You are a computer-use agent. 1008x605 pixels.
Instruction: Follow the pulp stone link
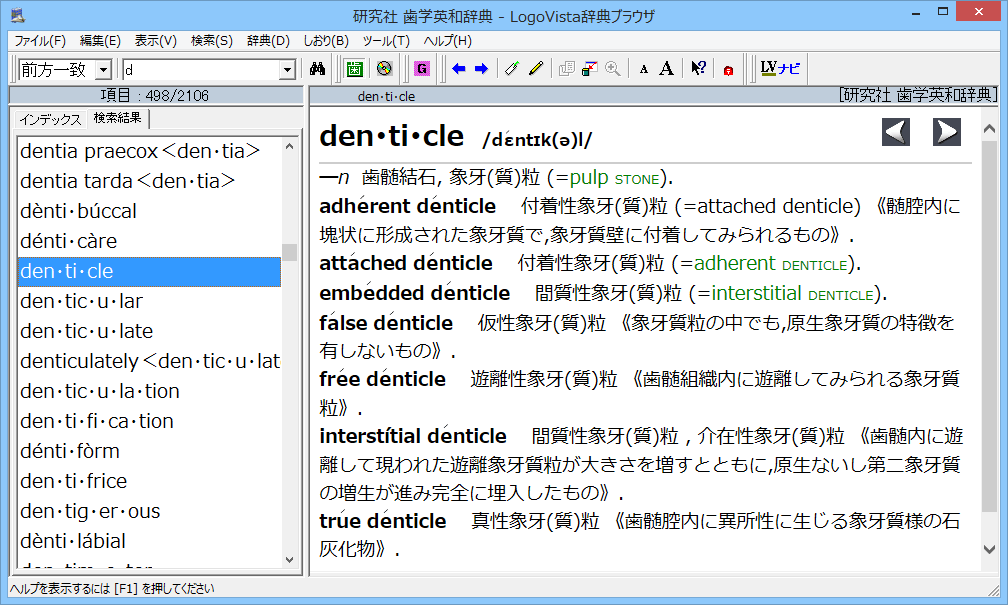(615, 178)
